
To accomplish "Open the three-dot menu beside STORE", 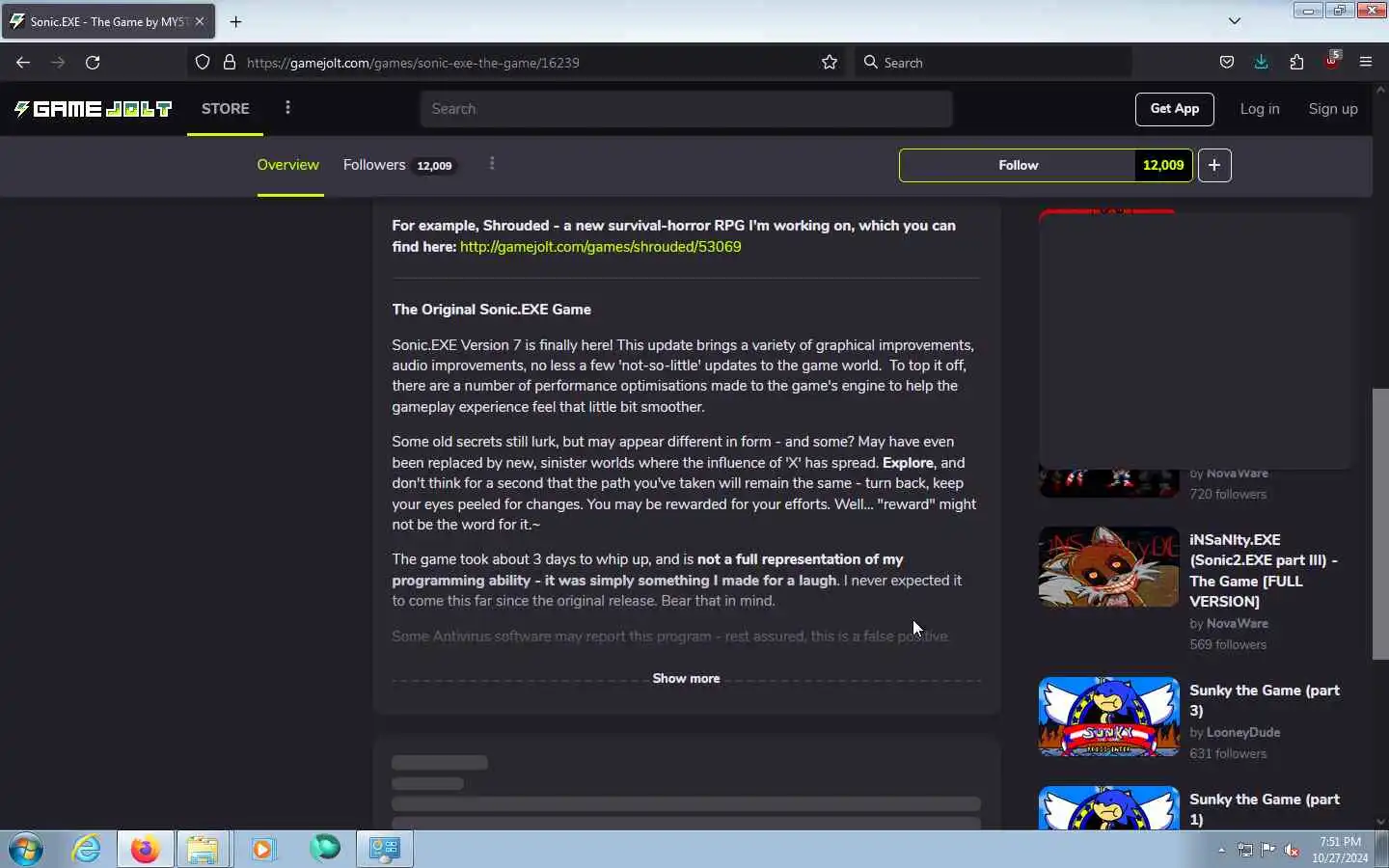I will [287, 108].
